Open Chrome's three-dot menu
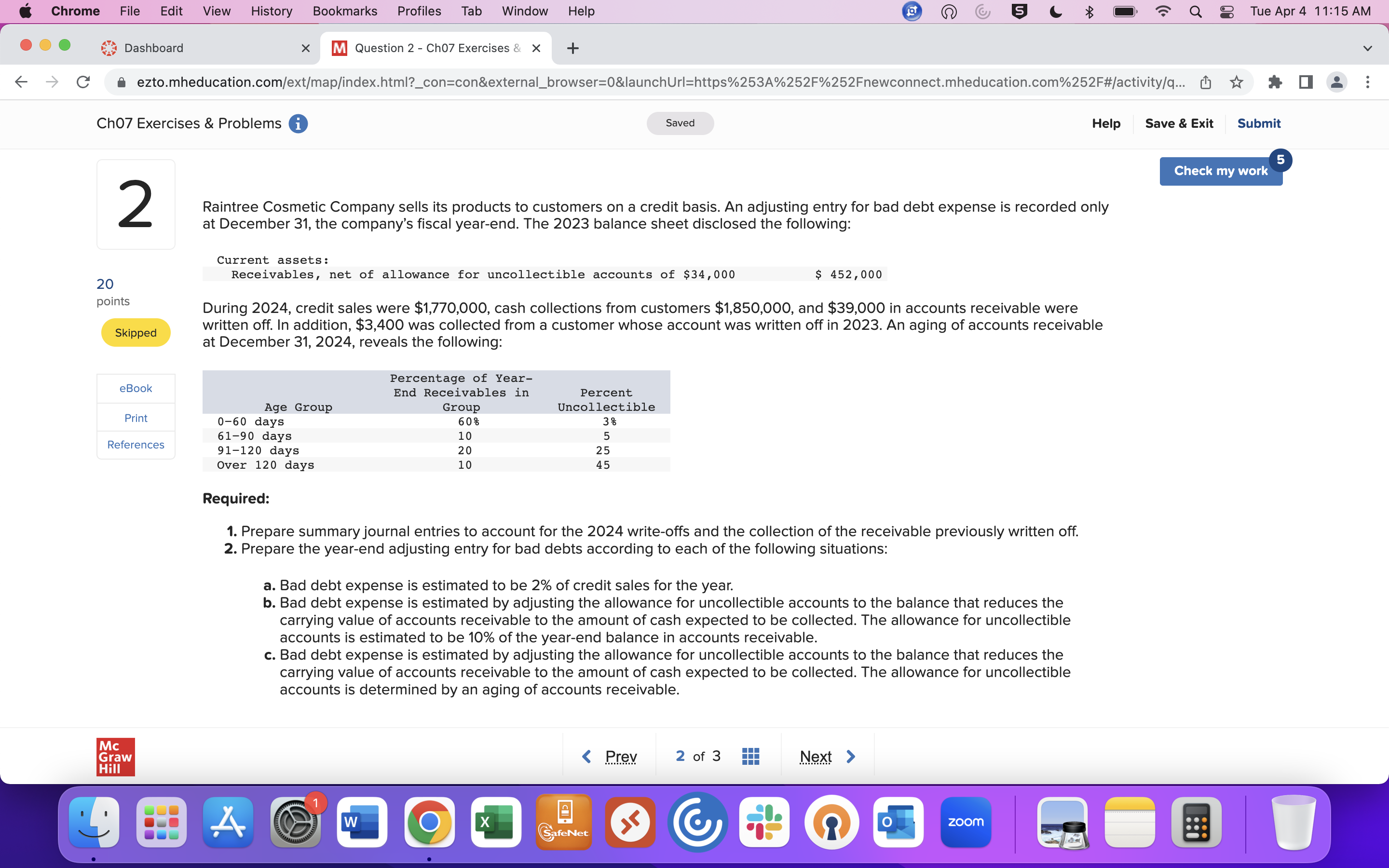1389x868 pixels. point(1368,82)
